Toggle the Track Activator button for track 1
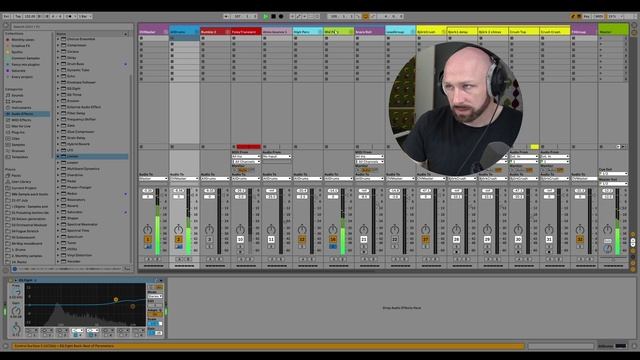The height and width of the screenshot is (360, 640). (x=148, y=240)
